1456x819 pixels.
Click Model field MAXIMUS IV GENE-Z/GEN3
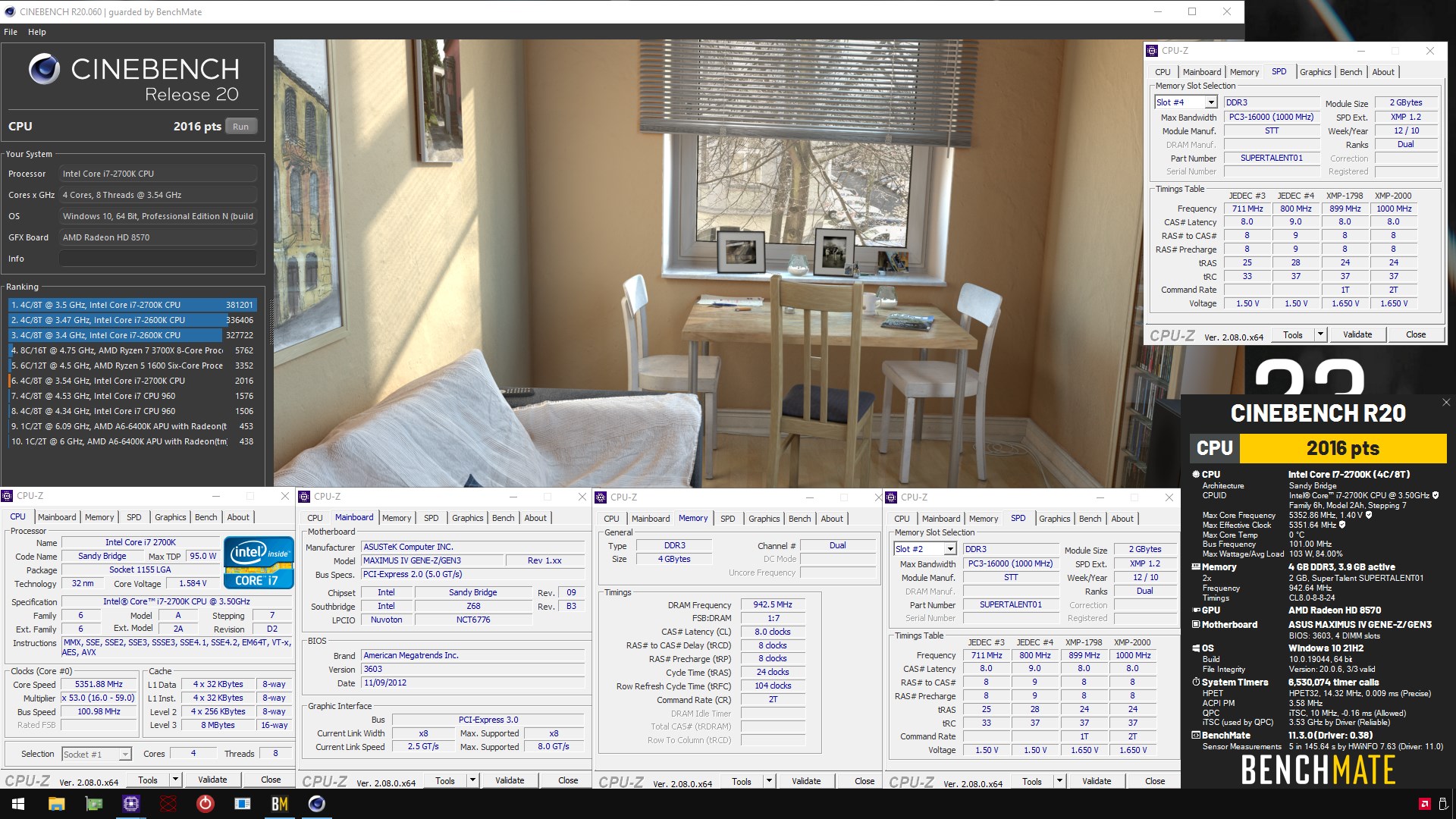(x=431, y=561)
